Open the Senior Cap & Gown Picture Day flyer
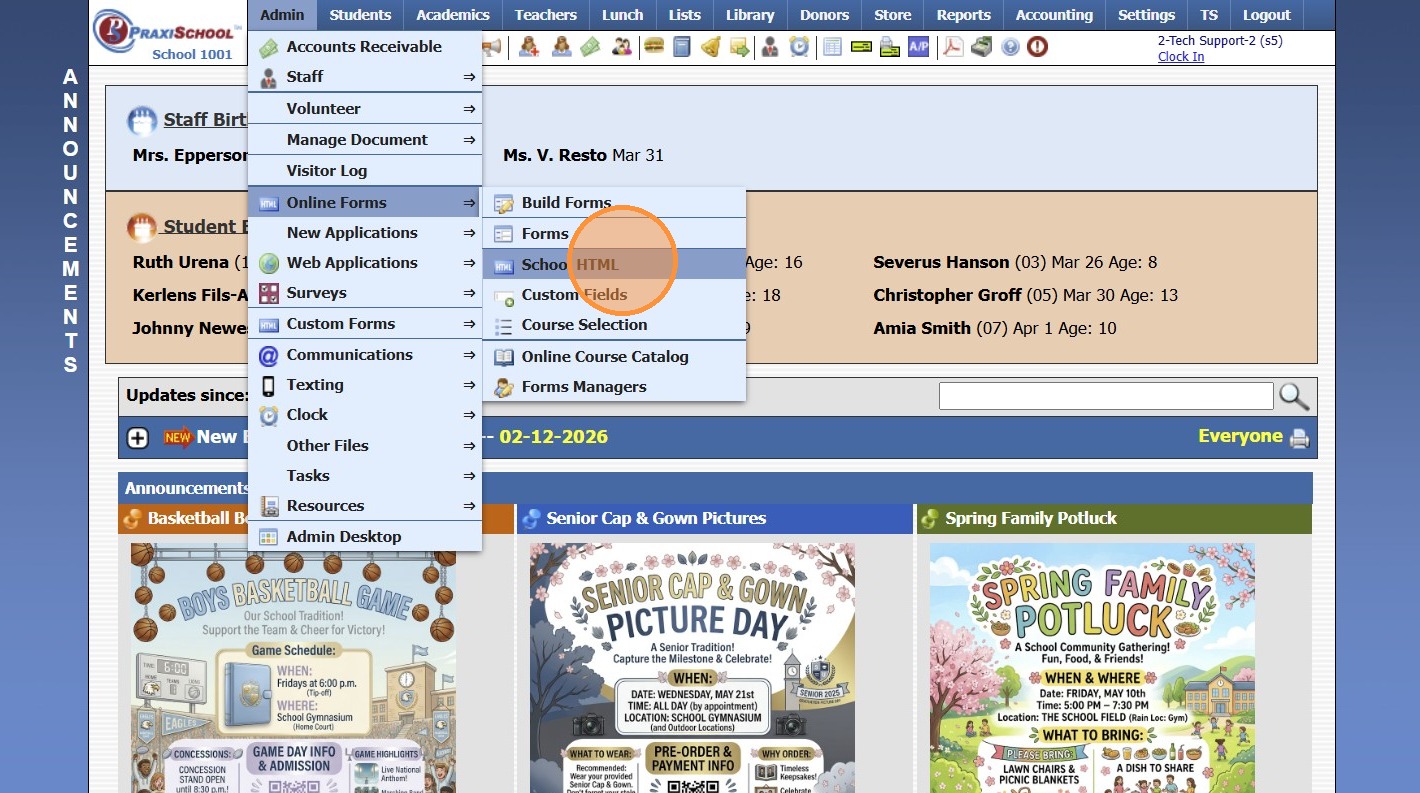The image size is (1420, 793). (692, 668)
